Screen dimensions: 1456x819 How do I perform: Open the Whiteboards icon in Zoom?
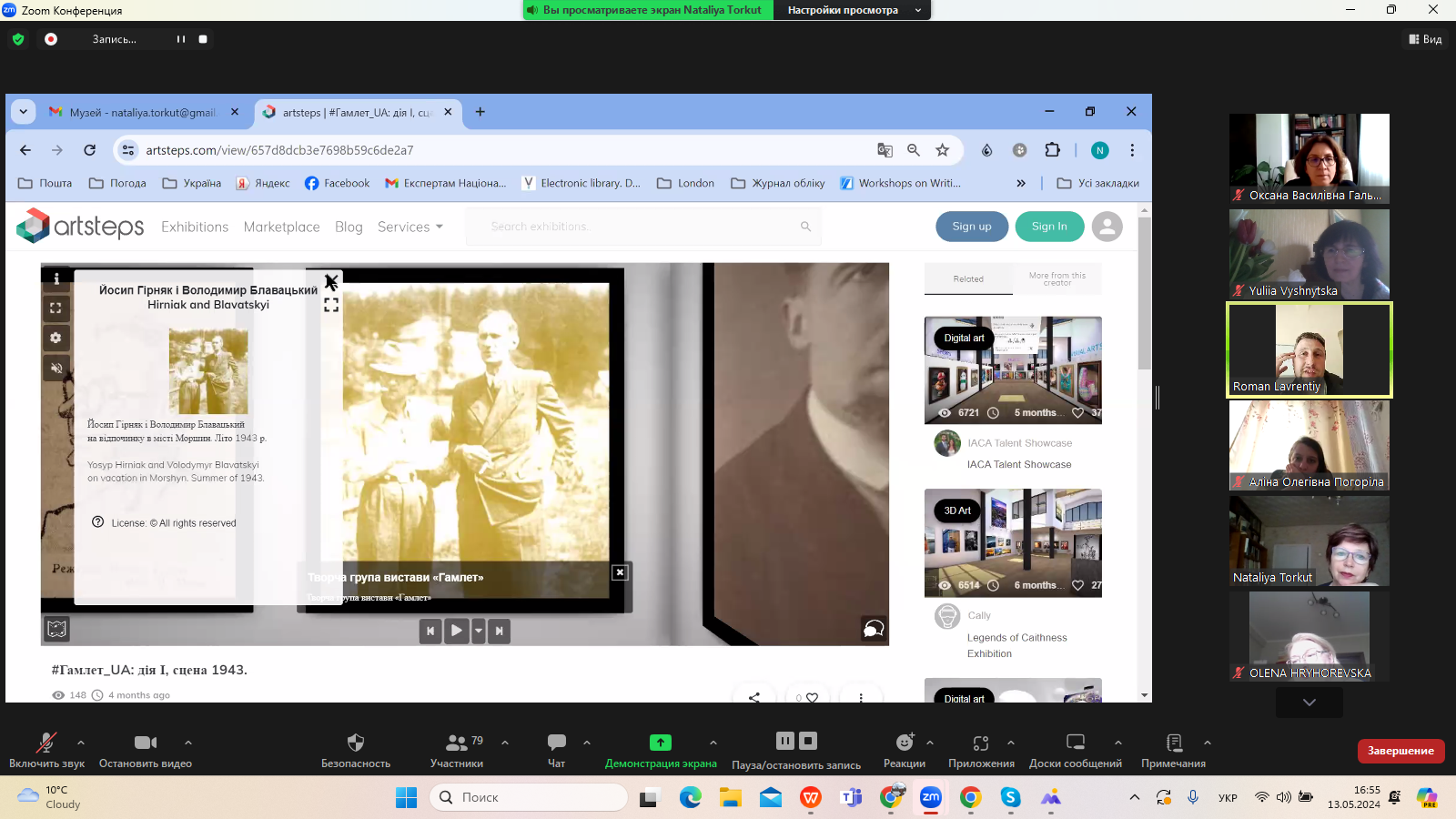[1075, 743]
